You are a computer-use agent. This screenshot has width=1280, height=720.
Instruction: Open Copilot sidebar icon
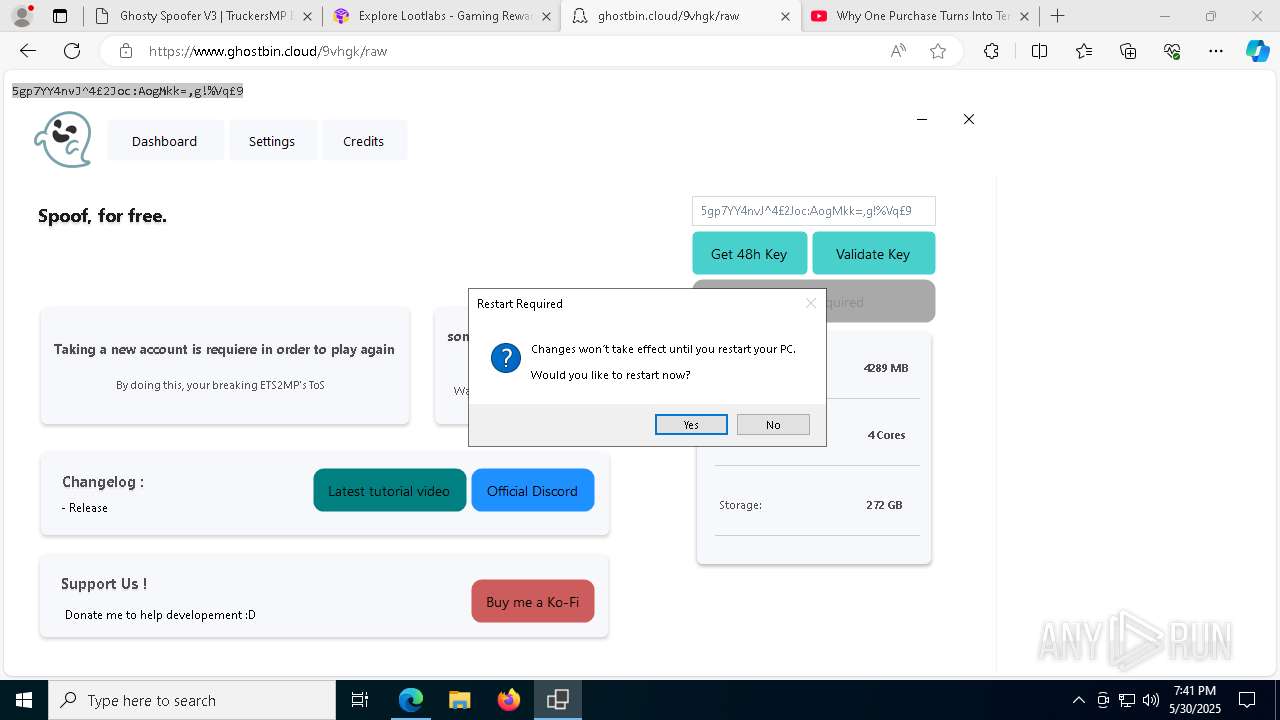click(x=1257, y=51)
